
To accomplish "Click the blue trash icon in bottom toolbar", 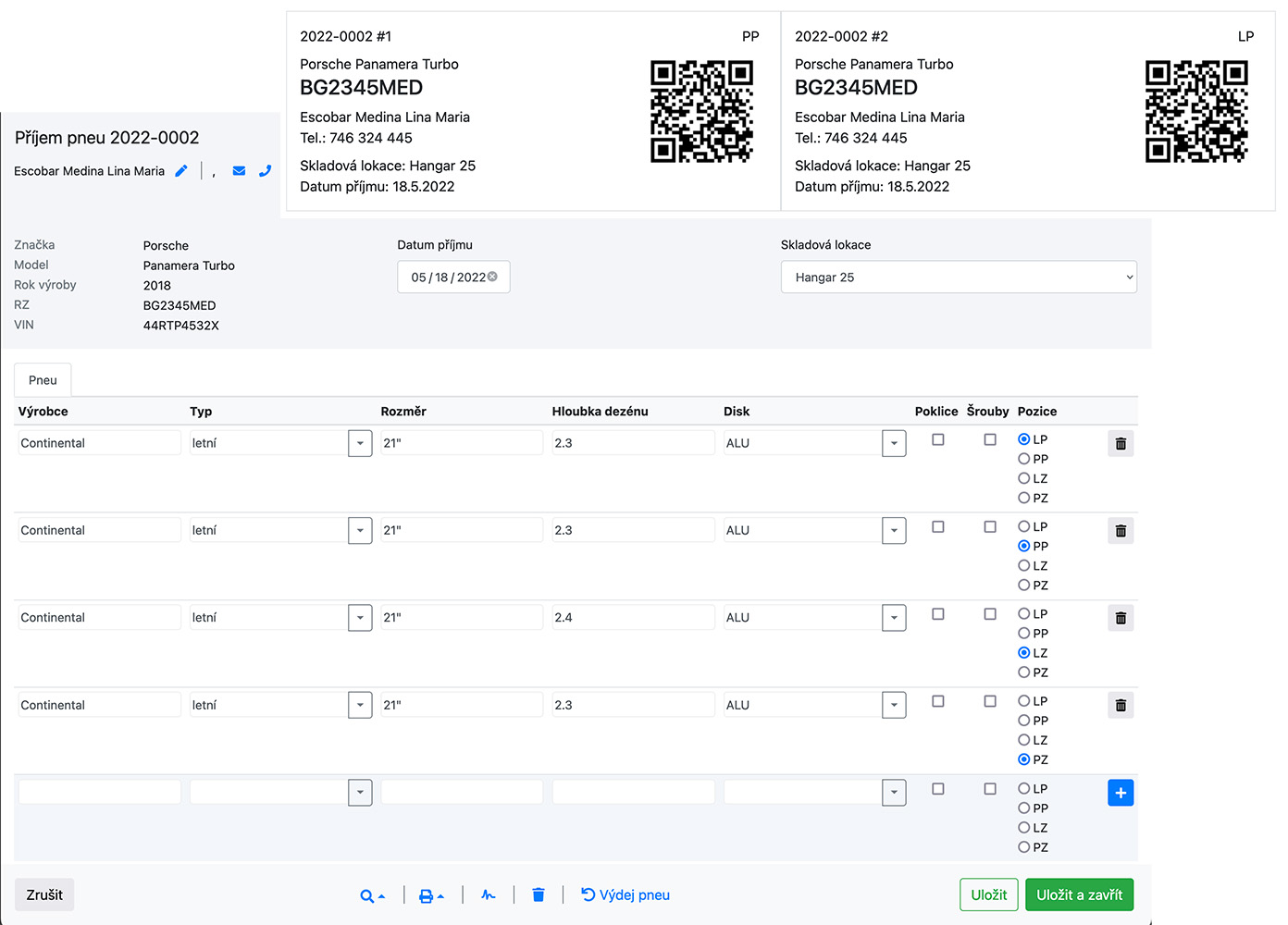I will 539,894.
